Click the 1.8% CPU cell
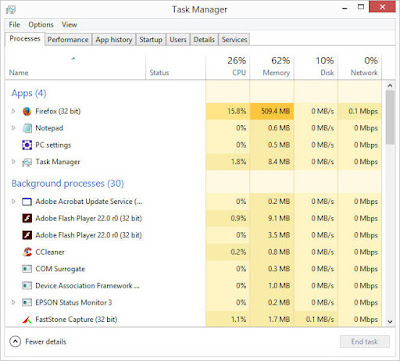Screen dimensions: 400x361 click(228, 162)
